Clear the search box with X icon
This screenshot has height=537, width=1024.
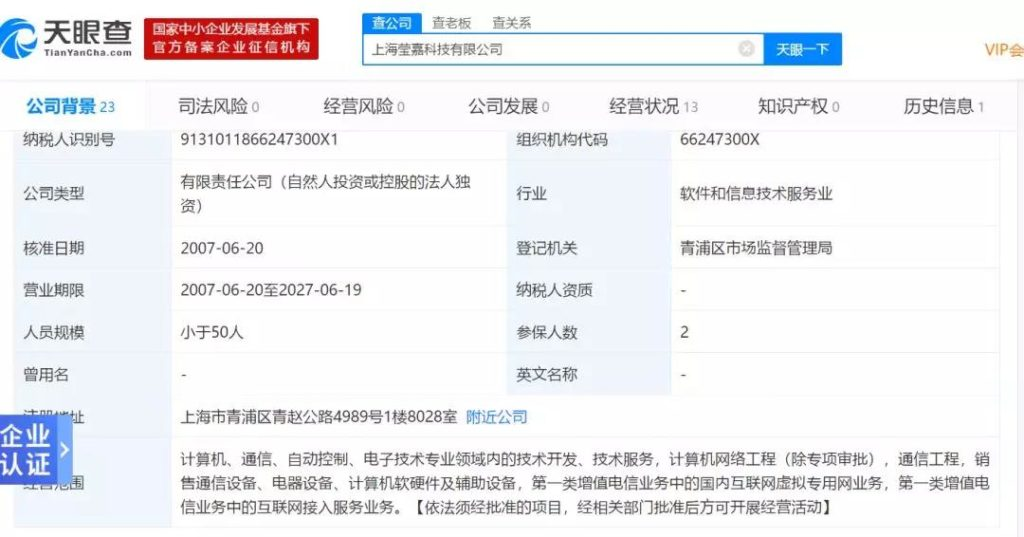pos(746,48)
